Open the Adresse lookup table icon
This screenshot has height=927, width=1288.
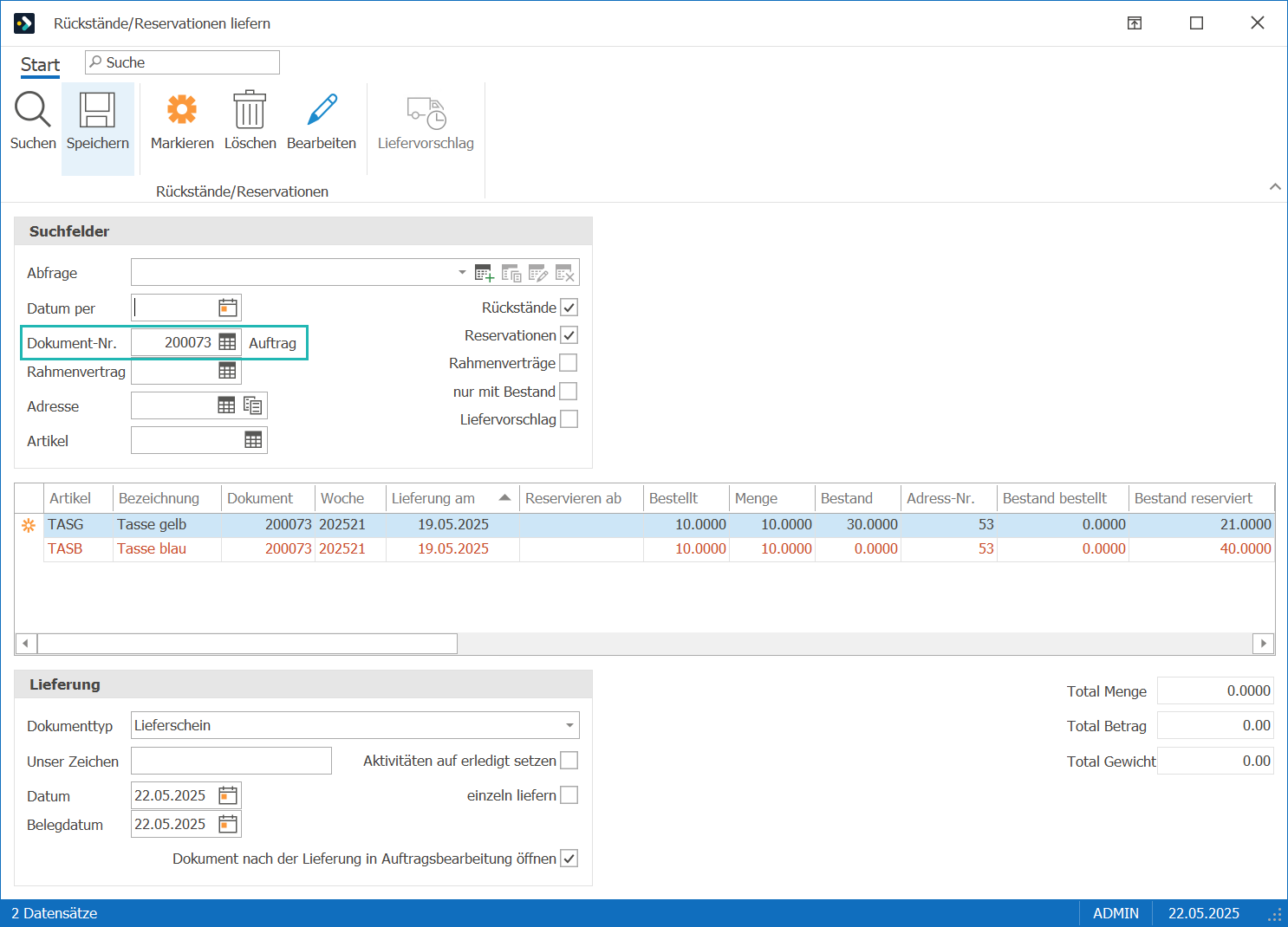coord(226,405)
